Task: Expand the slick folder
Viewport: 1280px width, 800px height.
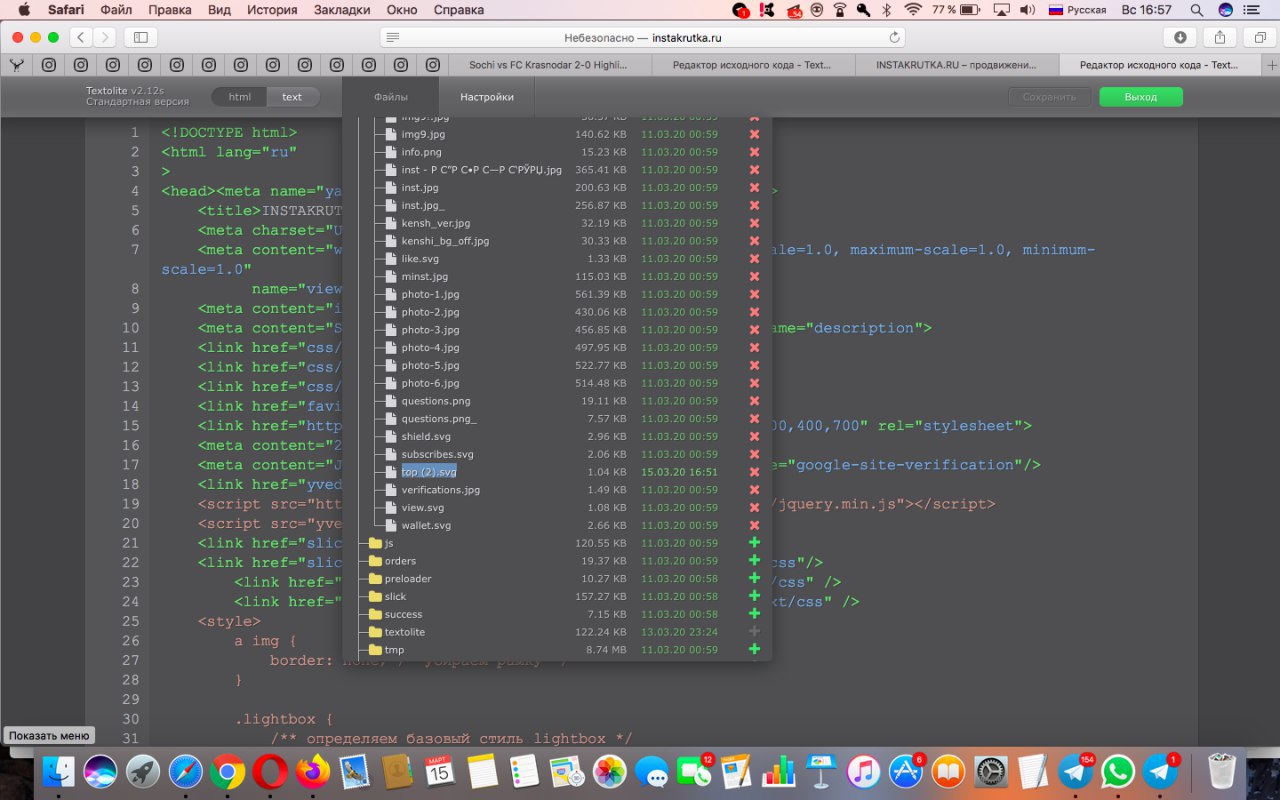Action: pos(395,597)
